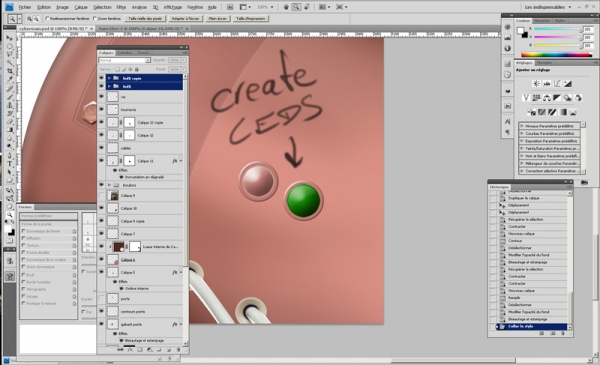Expand the 'boutons' layer group
The height and width of the screenshot is (365, 600).
pos(109,185)
